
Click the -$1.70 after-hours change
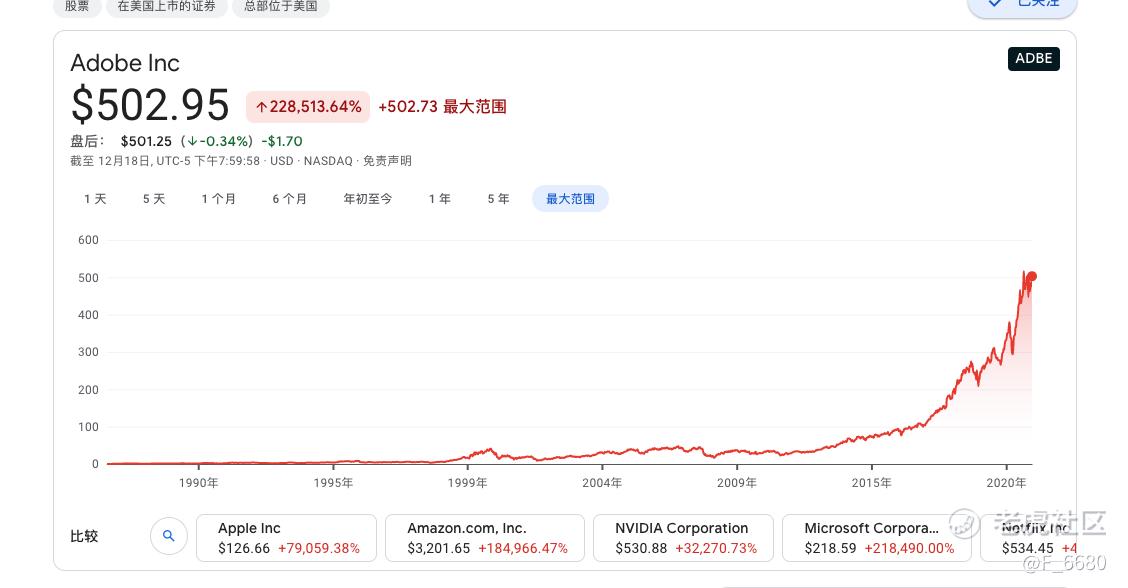point(281,141)
